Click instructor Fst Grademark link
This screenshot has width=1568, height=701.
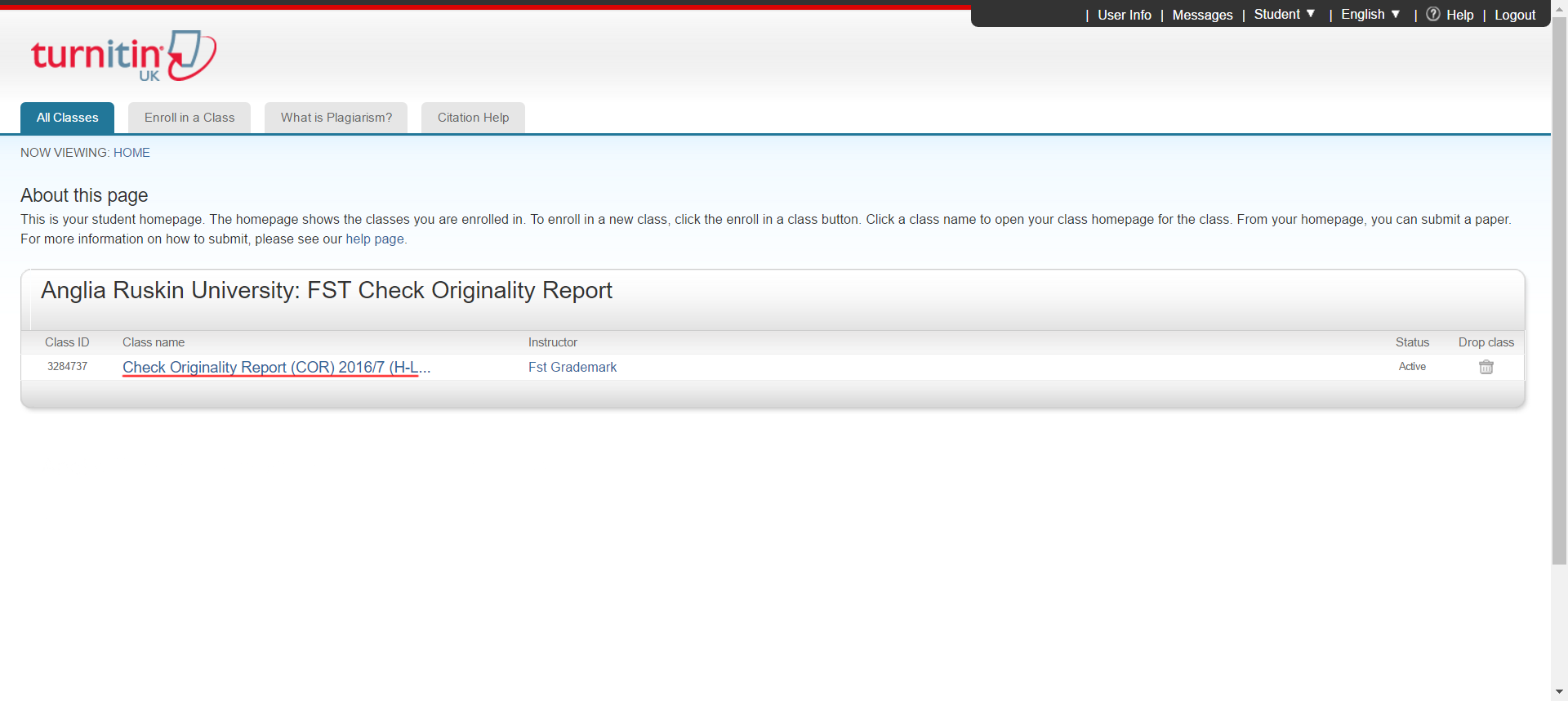572,368
